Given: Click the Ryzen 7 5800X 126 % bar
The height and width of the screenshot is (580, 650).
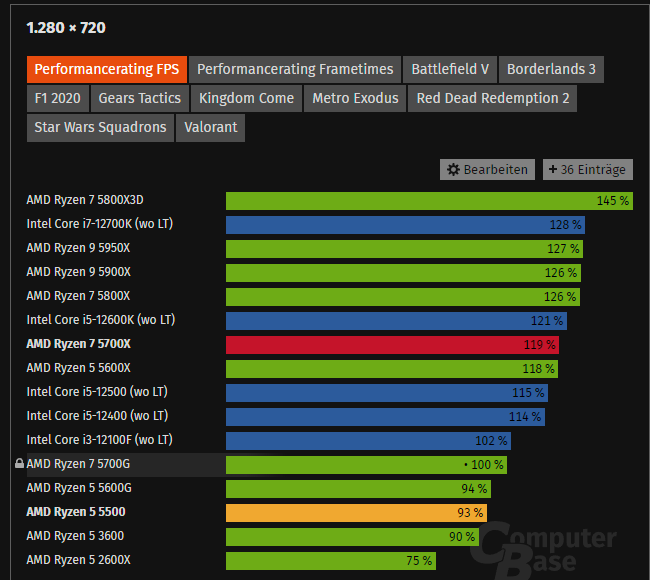Looking at the screenshot, I should click(403, 297).
